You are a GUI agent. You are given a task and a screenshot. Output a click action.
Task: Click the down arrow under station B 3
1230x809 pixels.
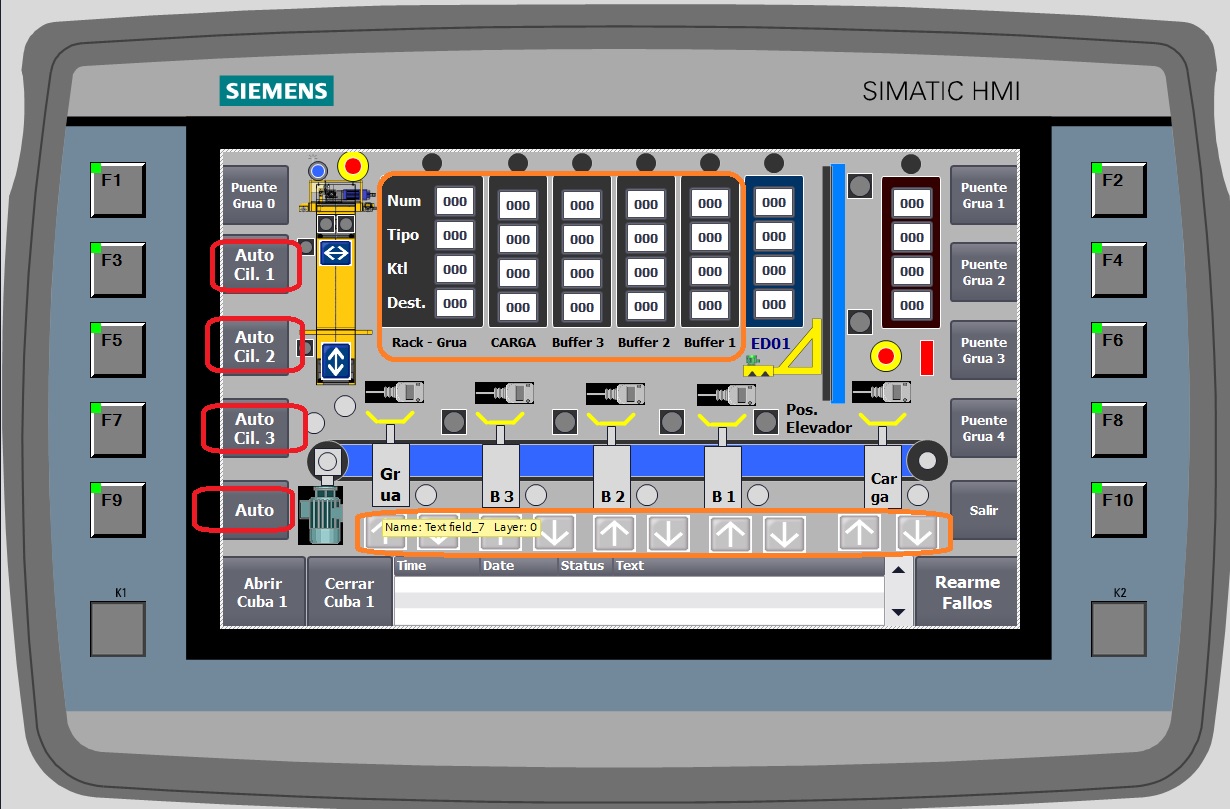tap(555, 533)
